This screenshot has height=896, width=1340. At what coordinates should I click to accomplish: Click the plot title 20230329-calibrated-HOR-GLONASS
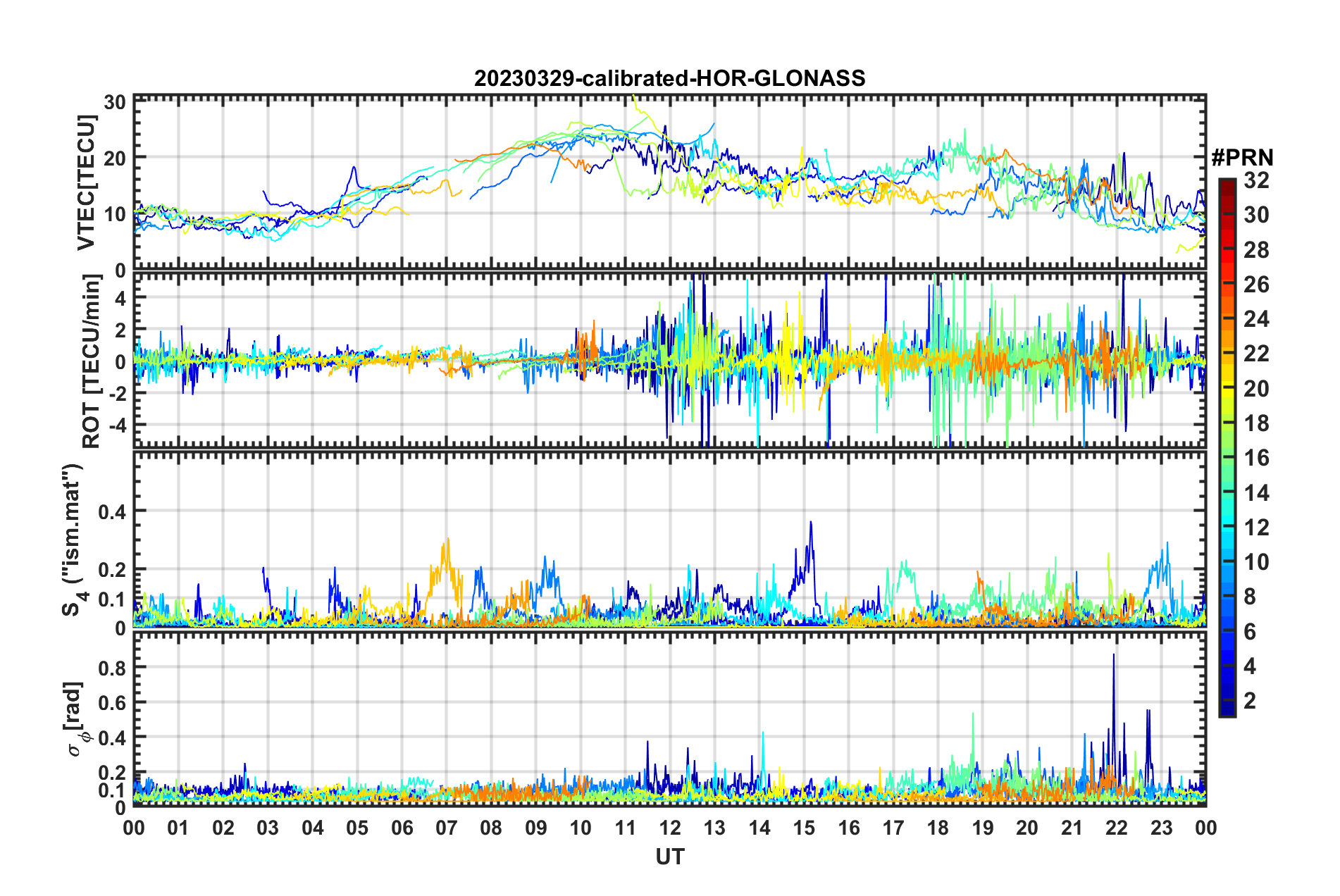pos(669,78)
